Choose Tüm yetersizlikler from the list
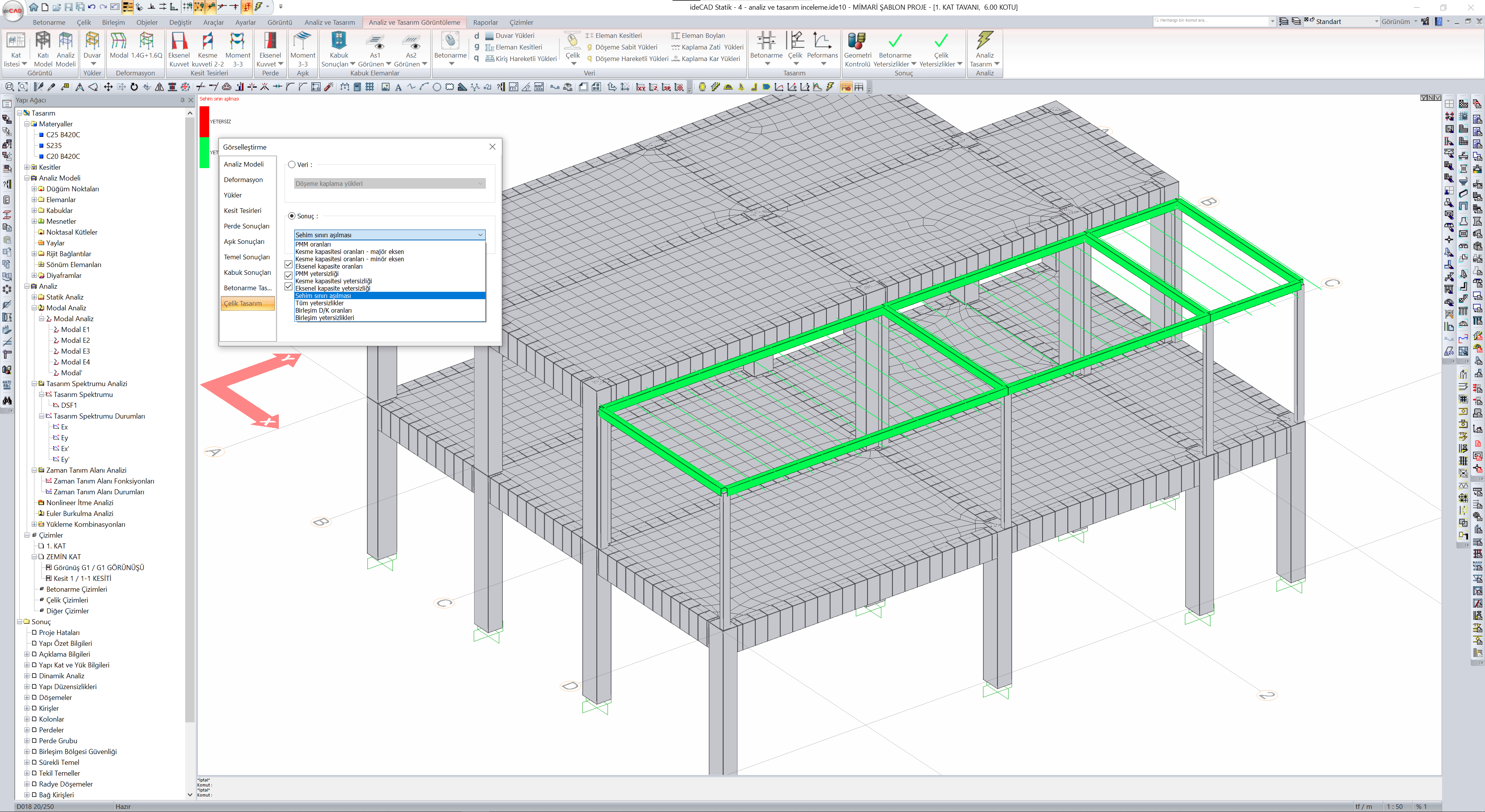Image resolution: width=1485 pixels, height=812 pixels. (x=319, y=303)
